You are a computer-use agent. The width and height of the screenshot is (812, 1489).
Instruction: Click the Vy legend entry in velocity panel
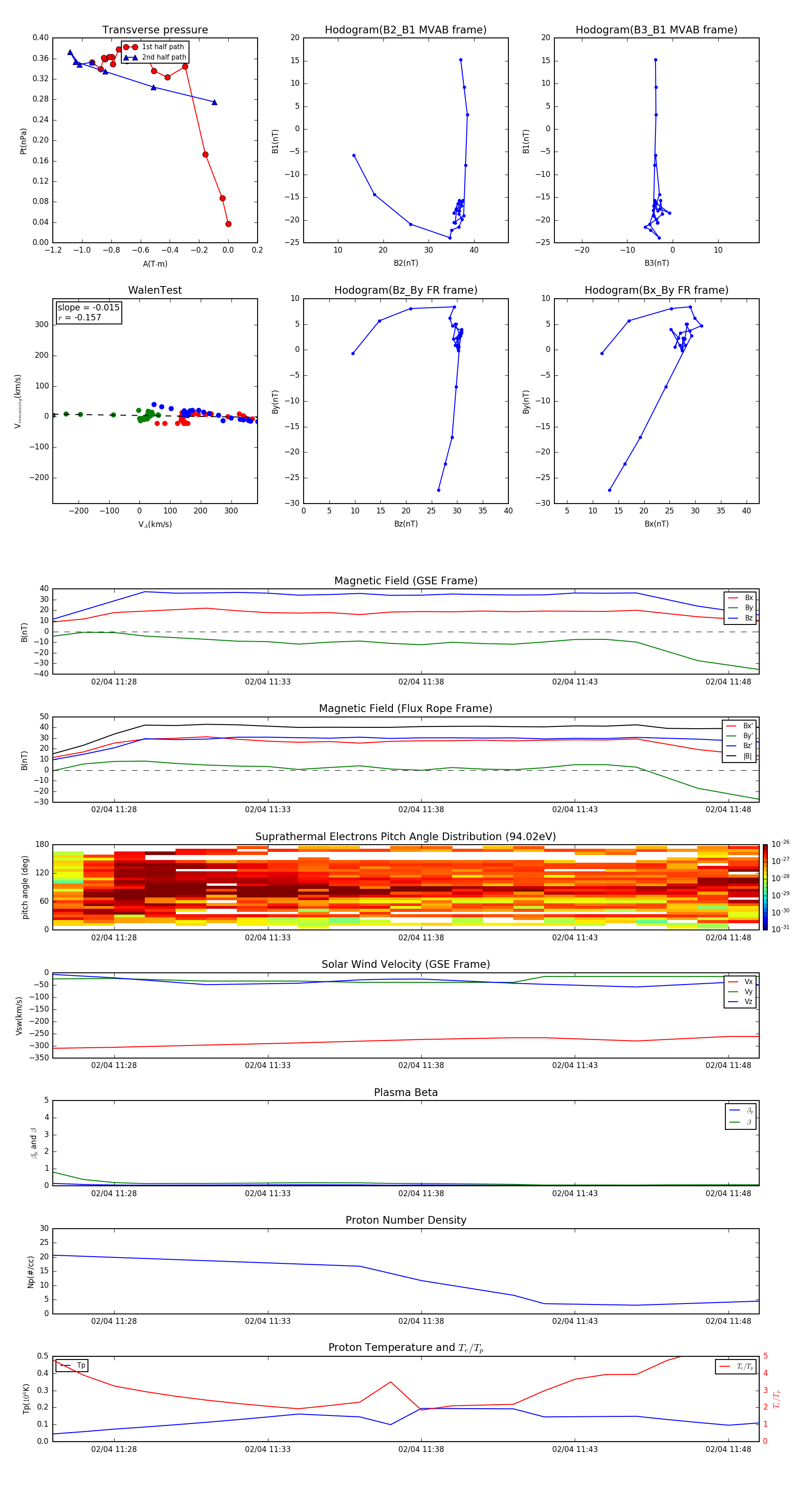[x=740, y=992]
